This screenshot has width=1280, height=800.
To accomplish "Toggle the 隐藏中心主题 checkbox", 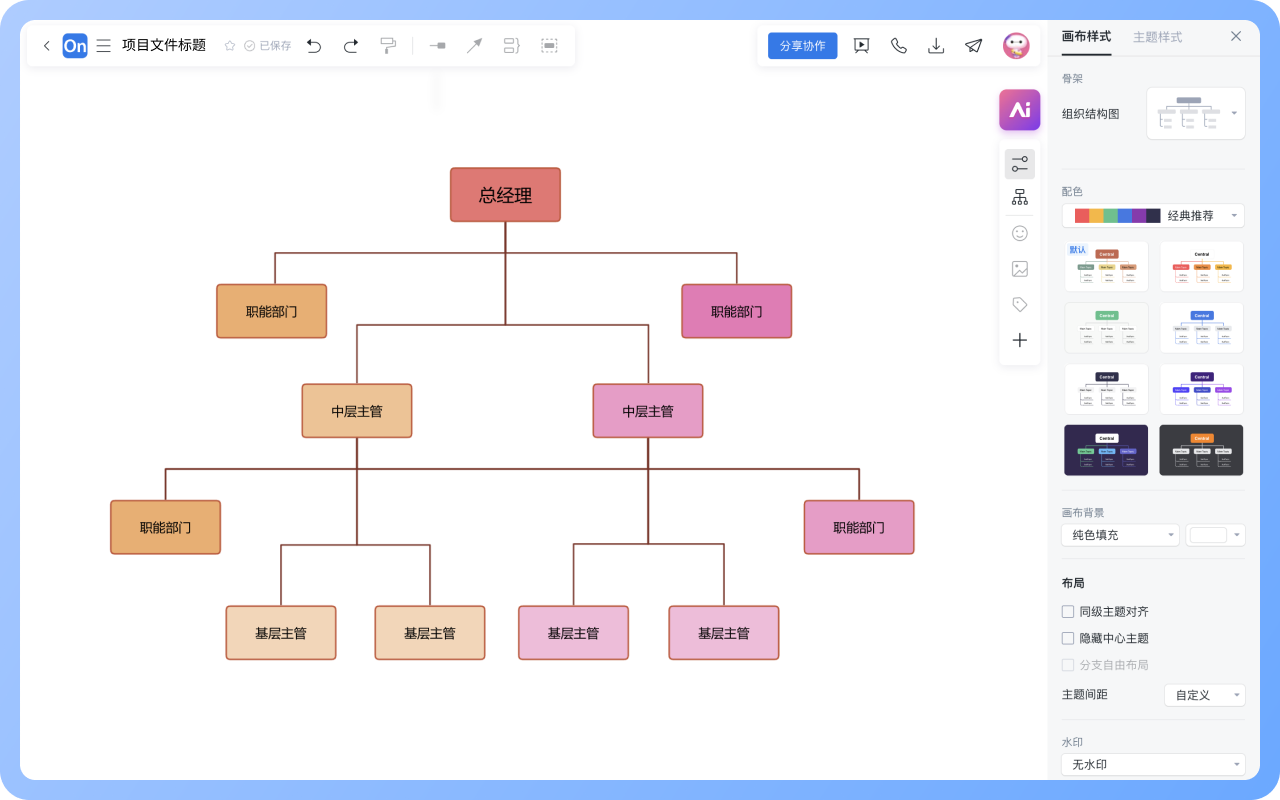I will coord(1068,638).
